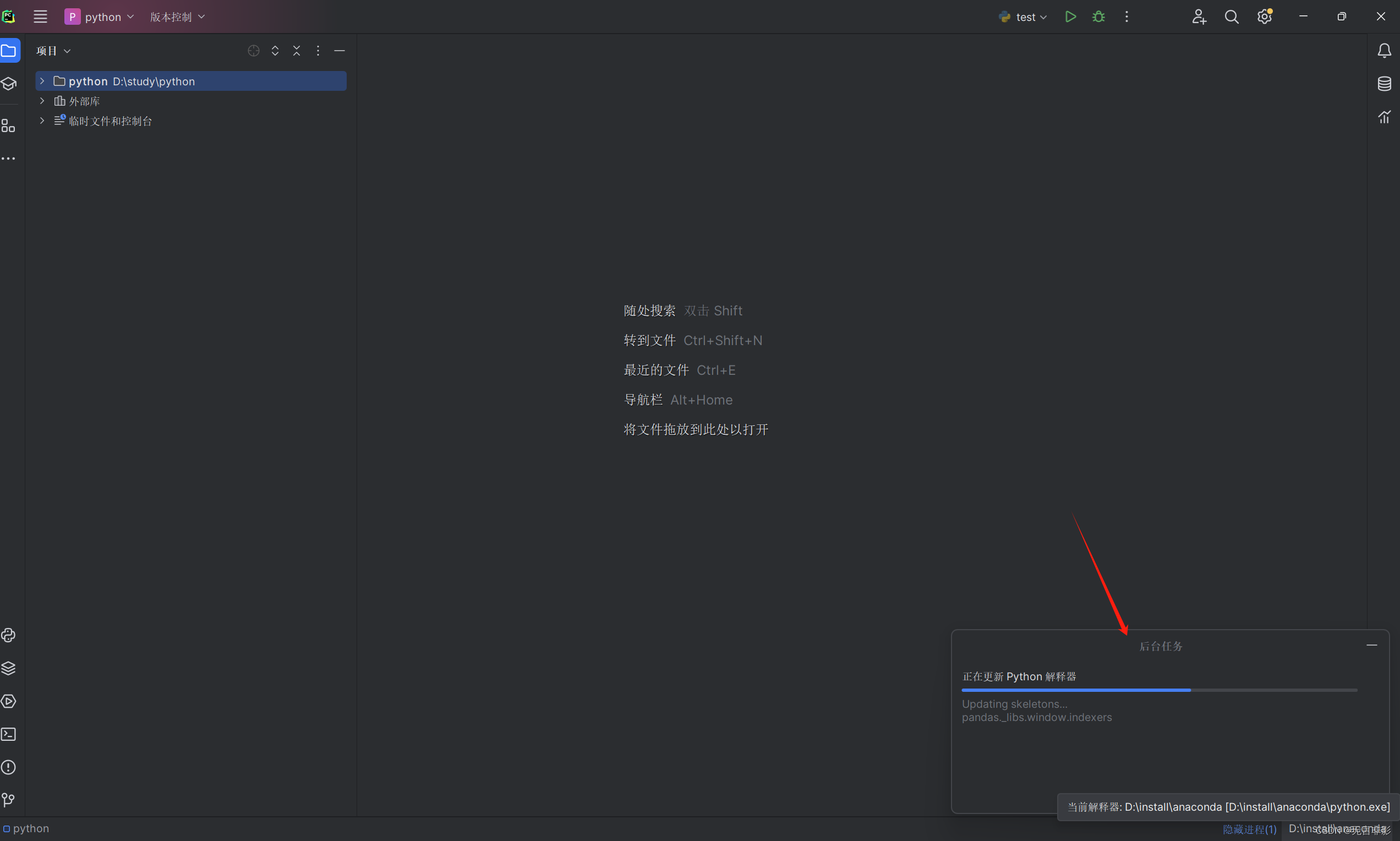Viewport: 1400px width, 841px height.
Task: Show more tool windows ellipsis
Action: coord(8,159)
